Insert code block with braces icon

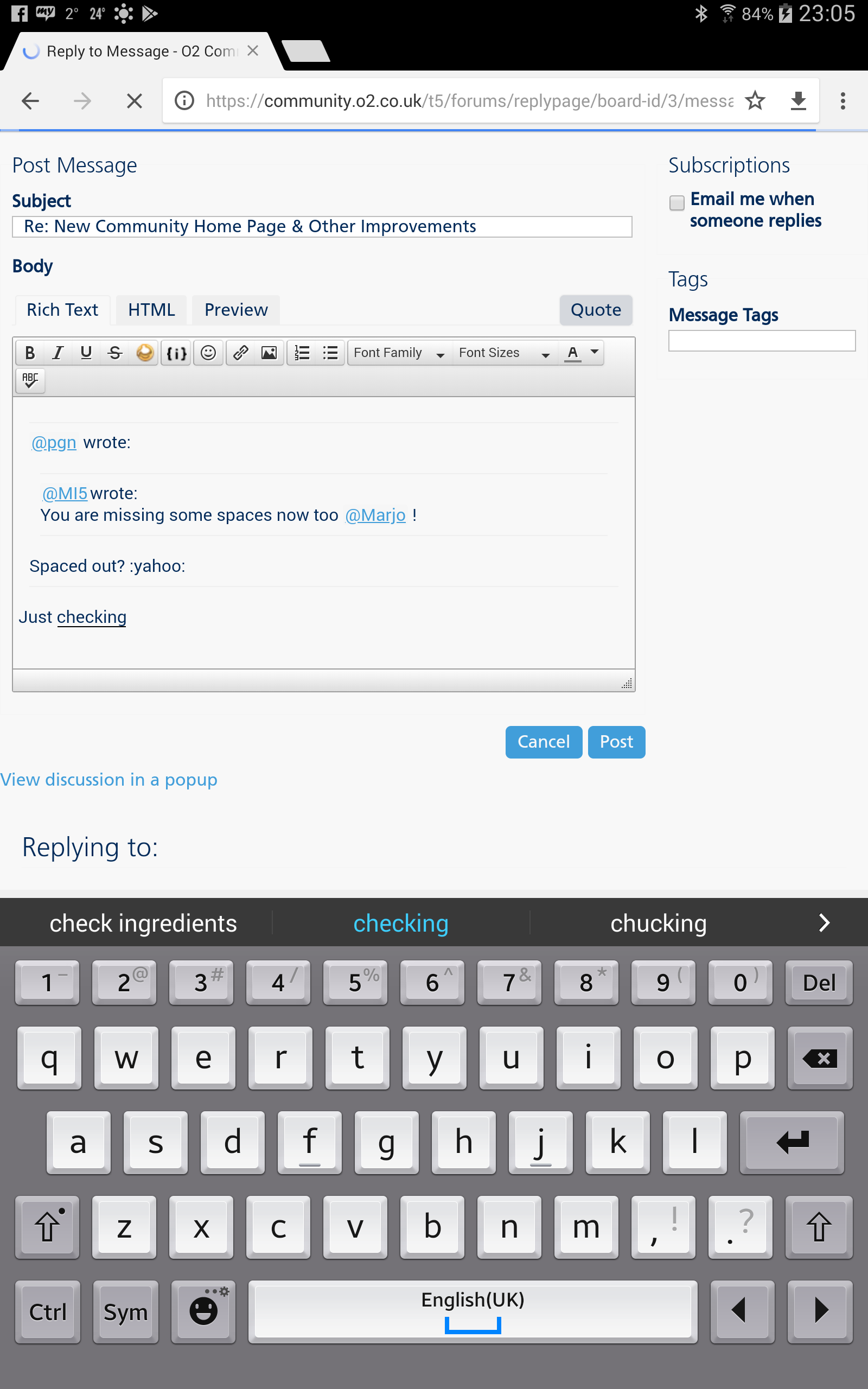[x=176, y=353]
